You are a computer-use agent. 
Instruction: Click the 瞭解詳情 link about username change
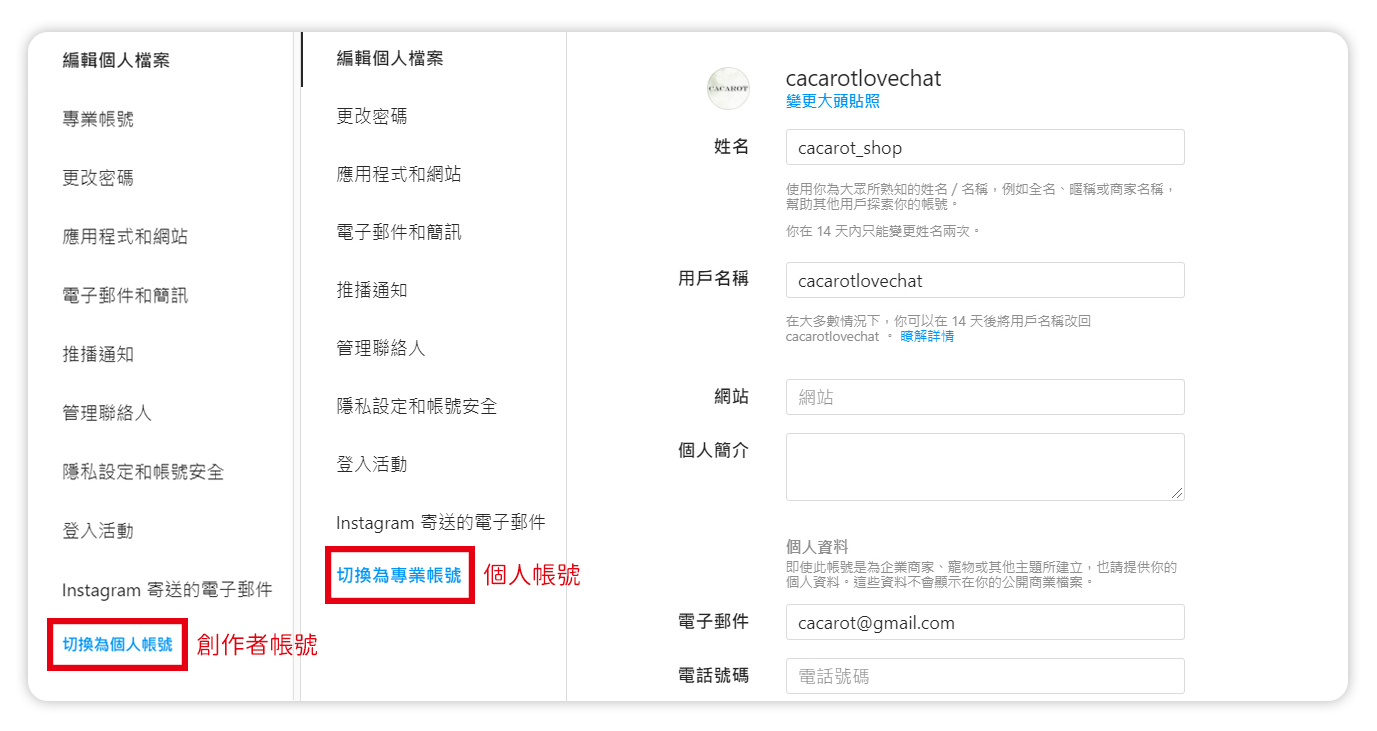pyautogui.click(x=926, y=336)
